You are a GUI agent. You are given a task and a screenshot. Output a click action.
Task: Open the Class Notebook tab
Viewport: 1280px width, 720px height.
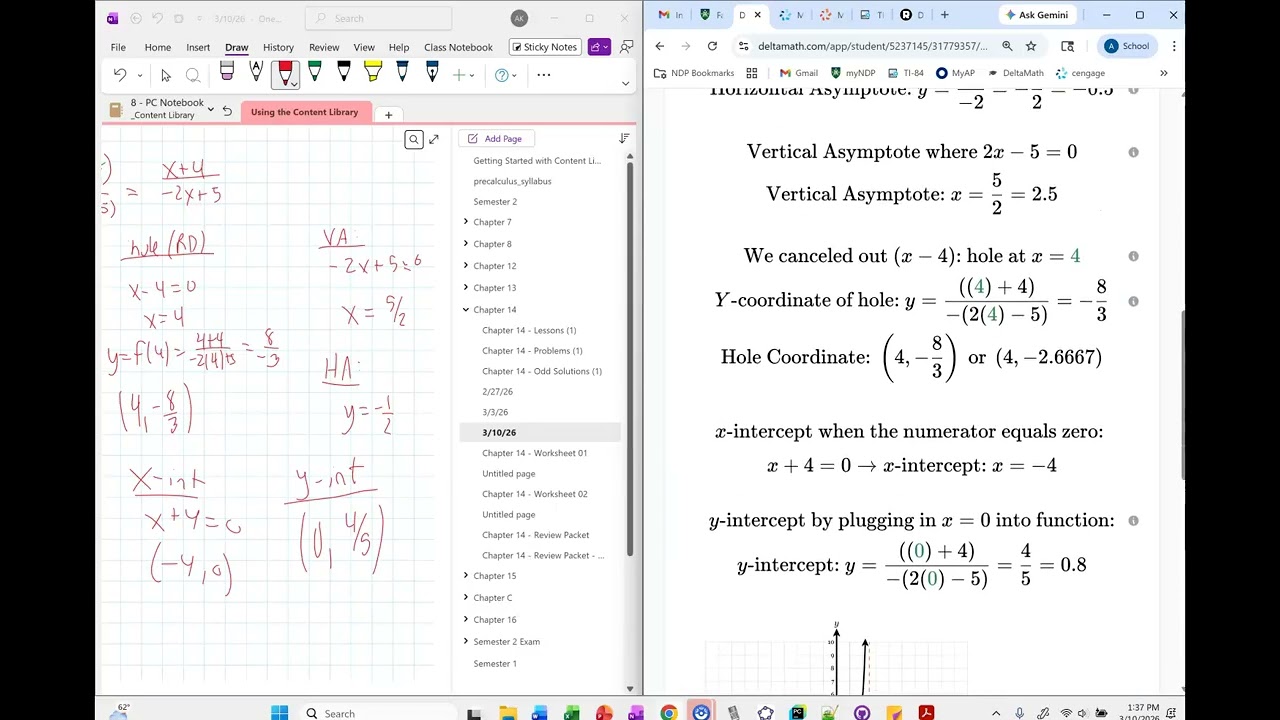458,47
